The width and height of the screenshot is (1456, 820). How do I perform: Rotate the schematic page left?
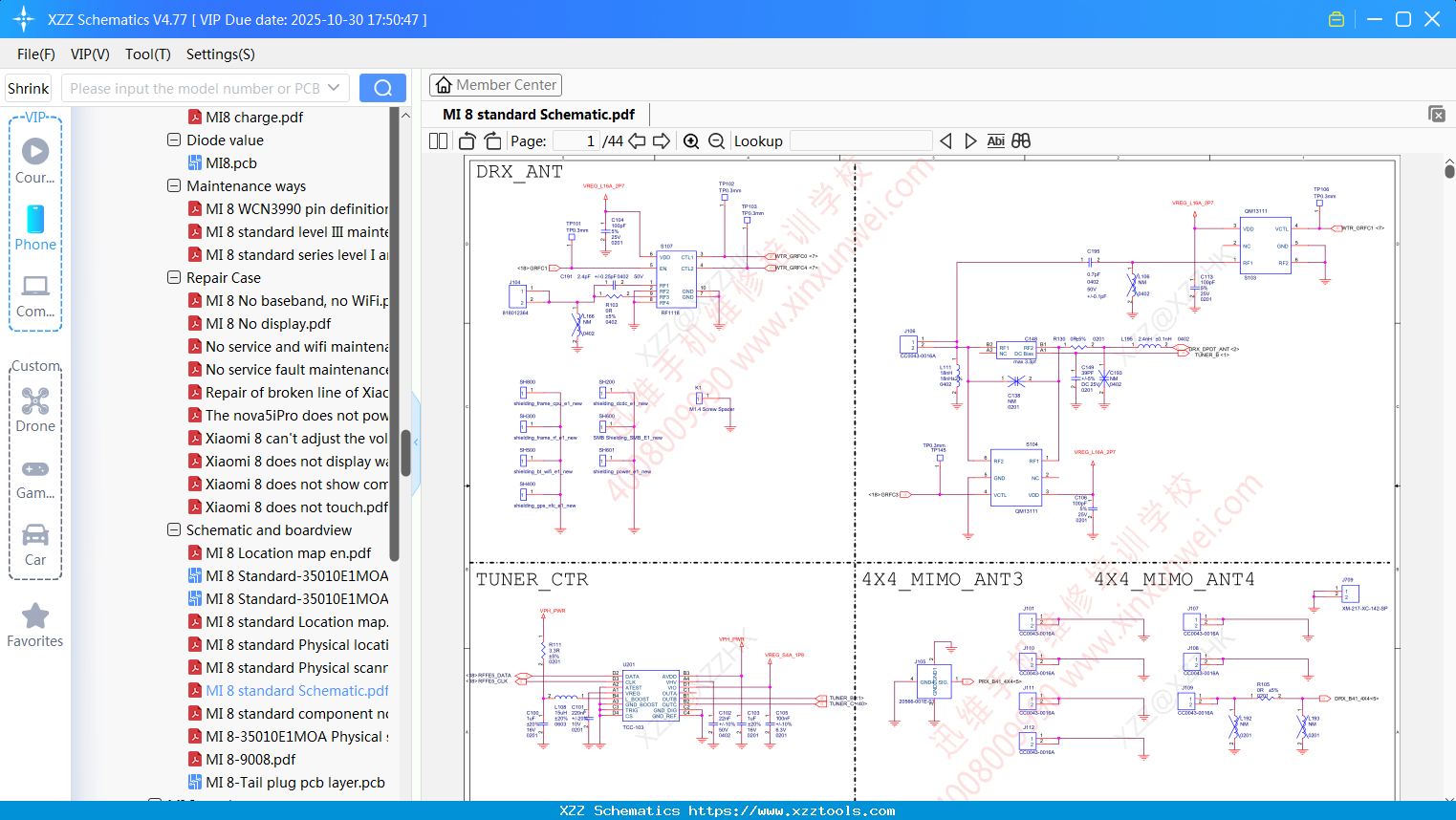pyautogui.click(x=466, y=140)
